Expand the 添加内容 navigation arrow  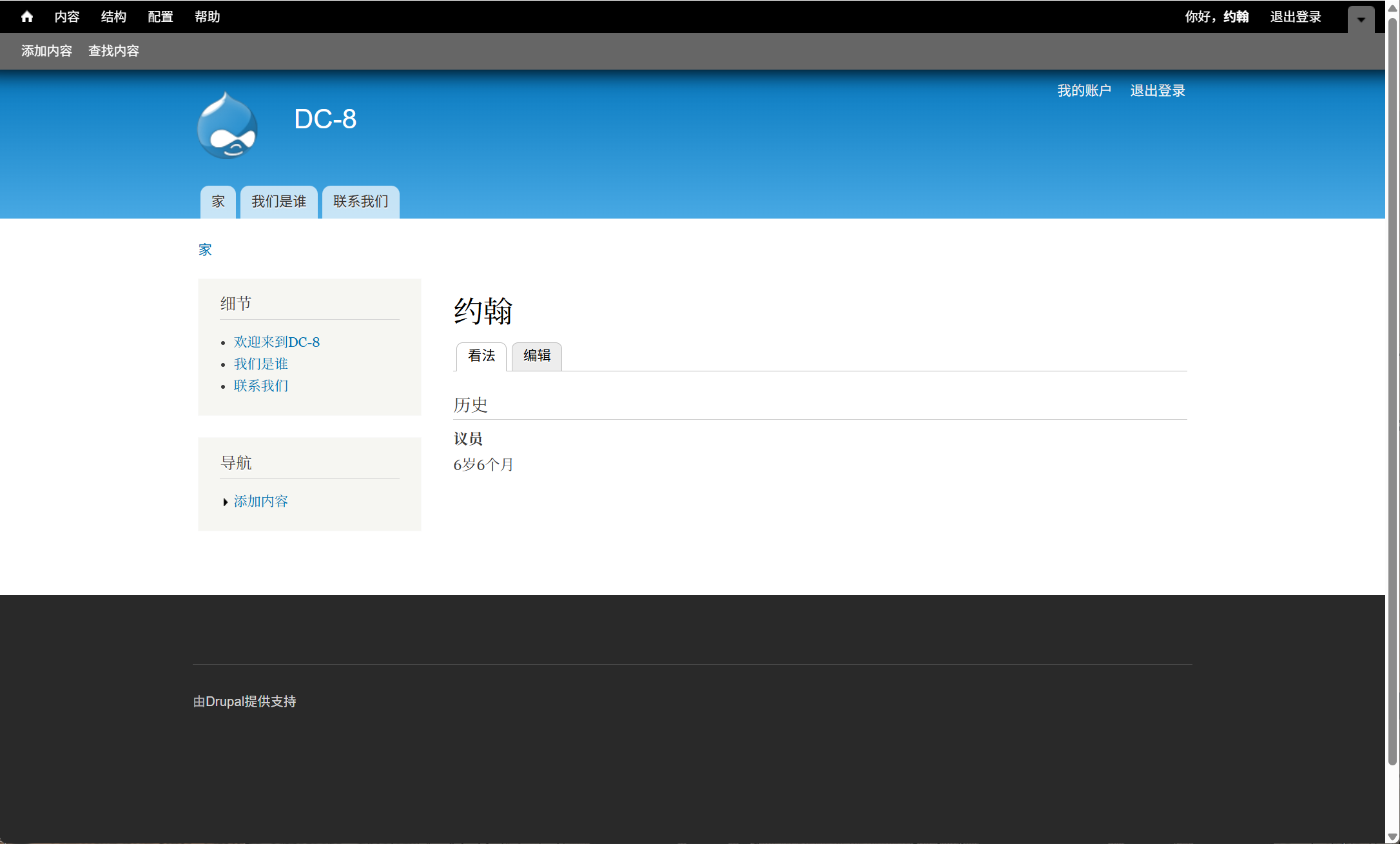pyautogui.click(x=225, y=502)
